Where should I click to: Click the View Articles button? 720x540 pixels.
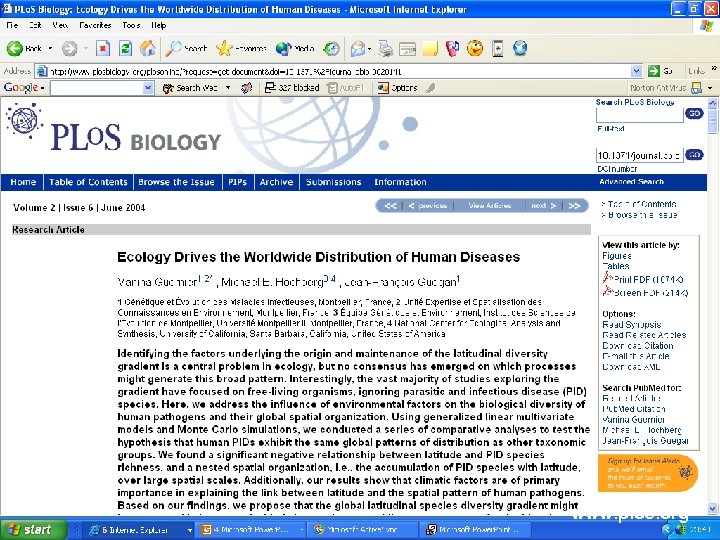[x=489, y=206]
